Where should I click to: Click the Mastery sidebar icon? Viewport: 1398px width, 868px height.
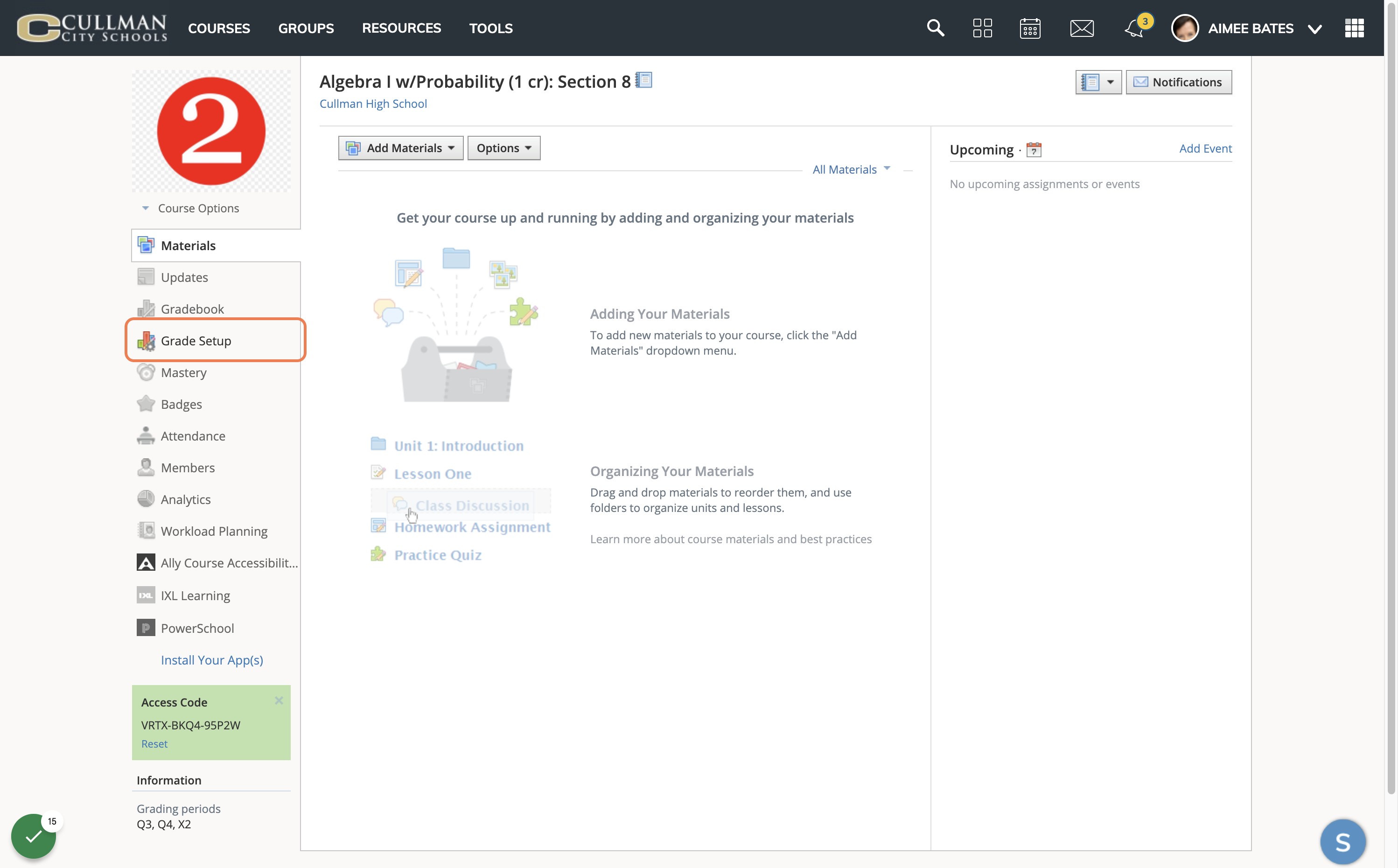(146, 372)
